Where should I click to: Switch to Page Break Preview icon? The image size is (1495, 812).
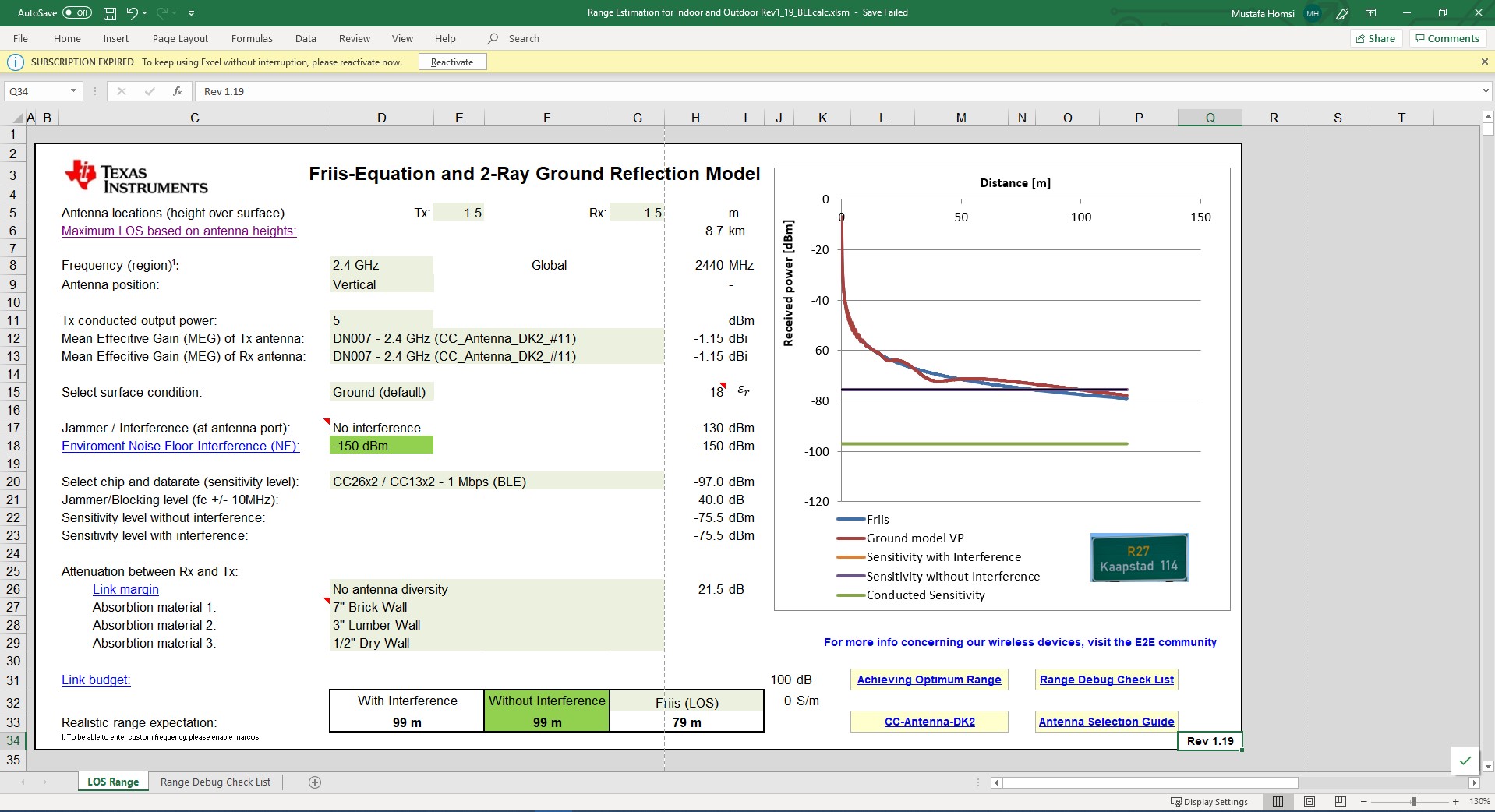coord(1341,801)
